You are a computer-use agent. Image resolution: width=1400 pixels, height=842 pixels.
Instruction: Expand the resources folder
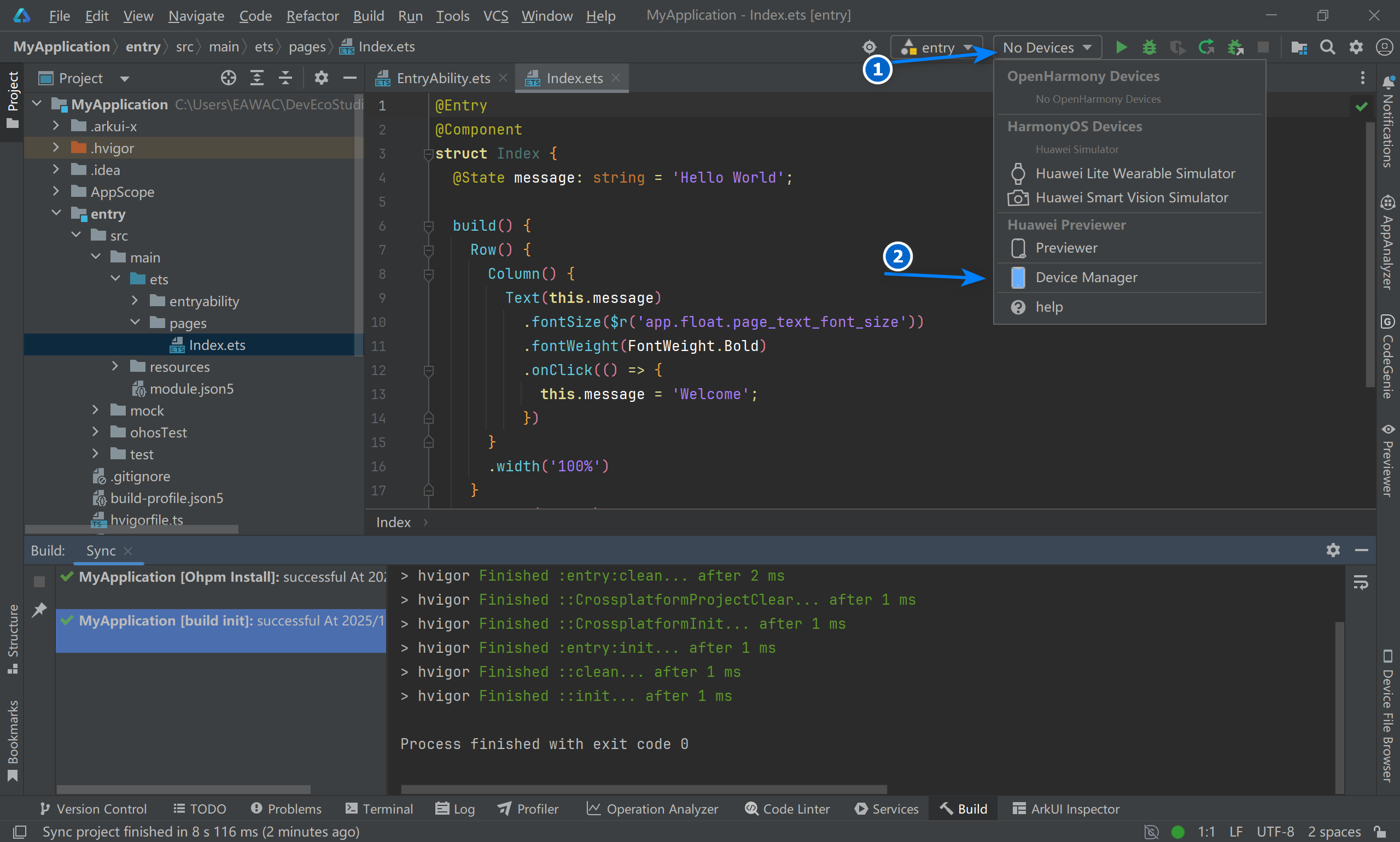(x=115, y=366)
